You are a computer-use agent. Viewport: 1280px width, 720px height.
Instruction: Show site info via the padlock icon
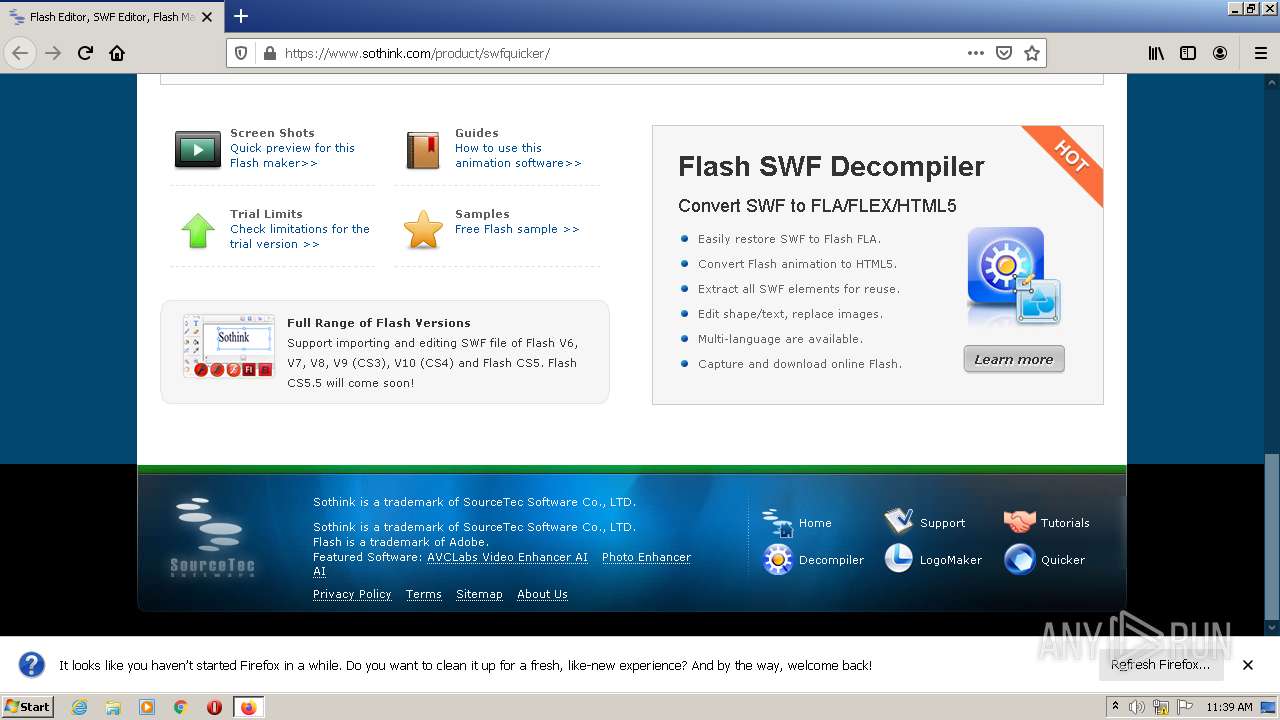(x=269, y=53)
